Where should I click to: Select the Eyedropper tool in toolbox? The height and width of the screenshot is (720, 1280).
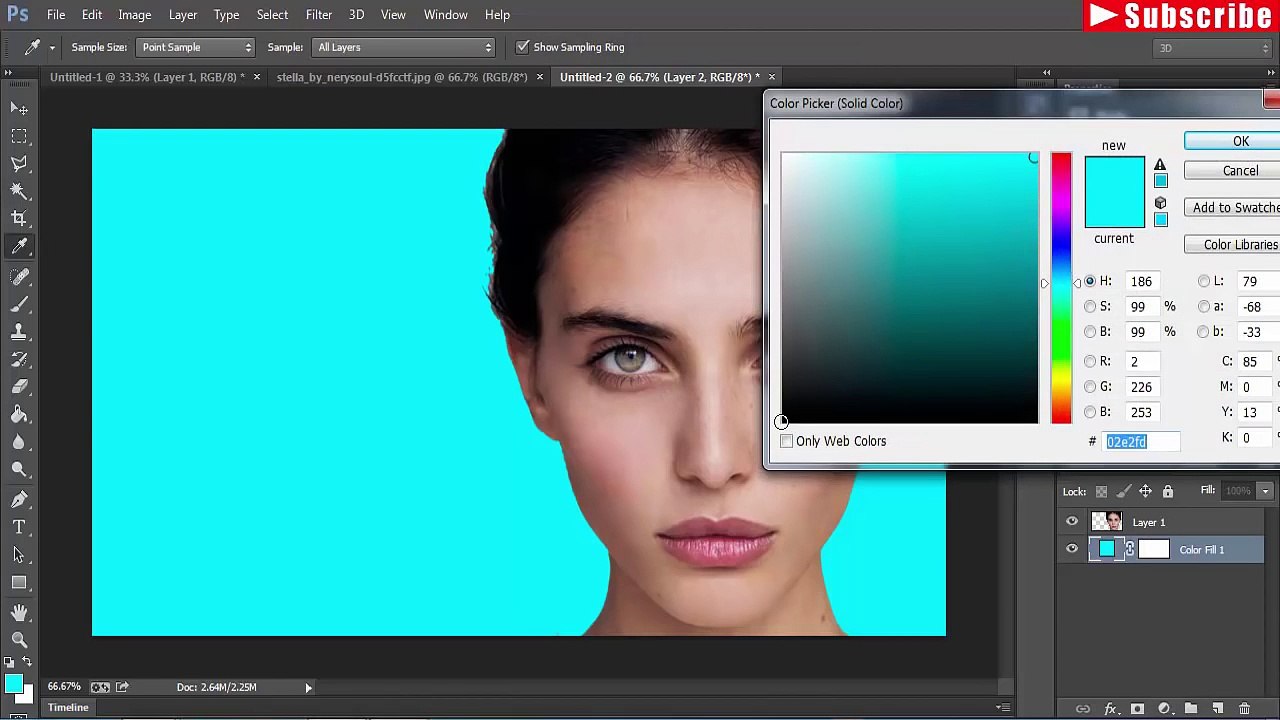pos(19,246)
